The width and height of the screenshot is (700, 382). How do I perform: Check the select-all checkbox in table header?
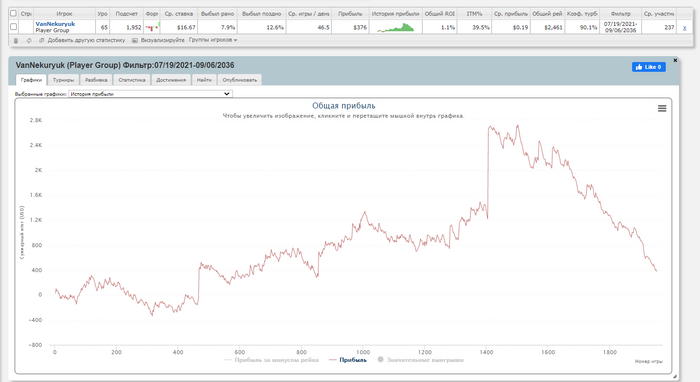pos(13,13)
